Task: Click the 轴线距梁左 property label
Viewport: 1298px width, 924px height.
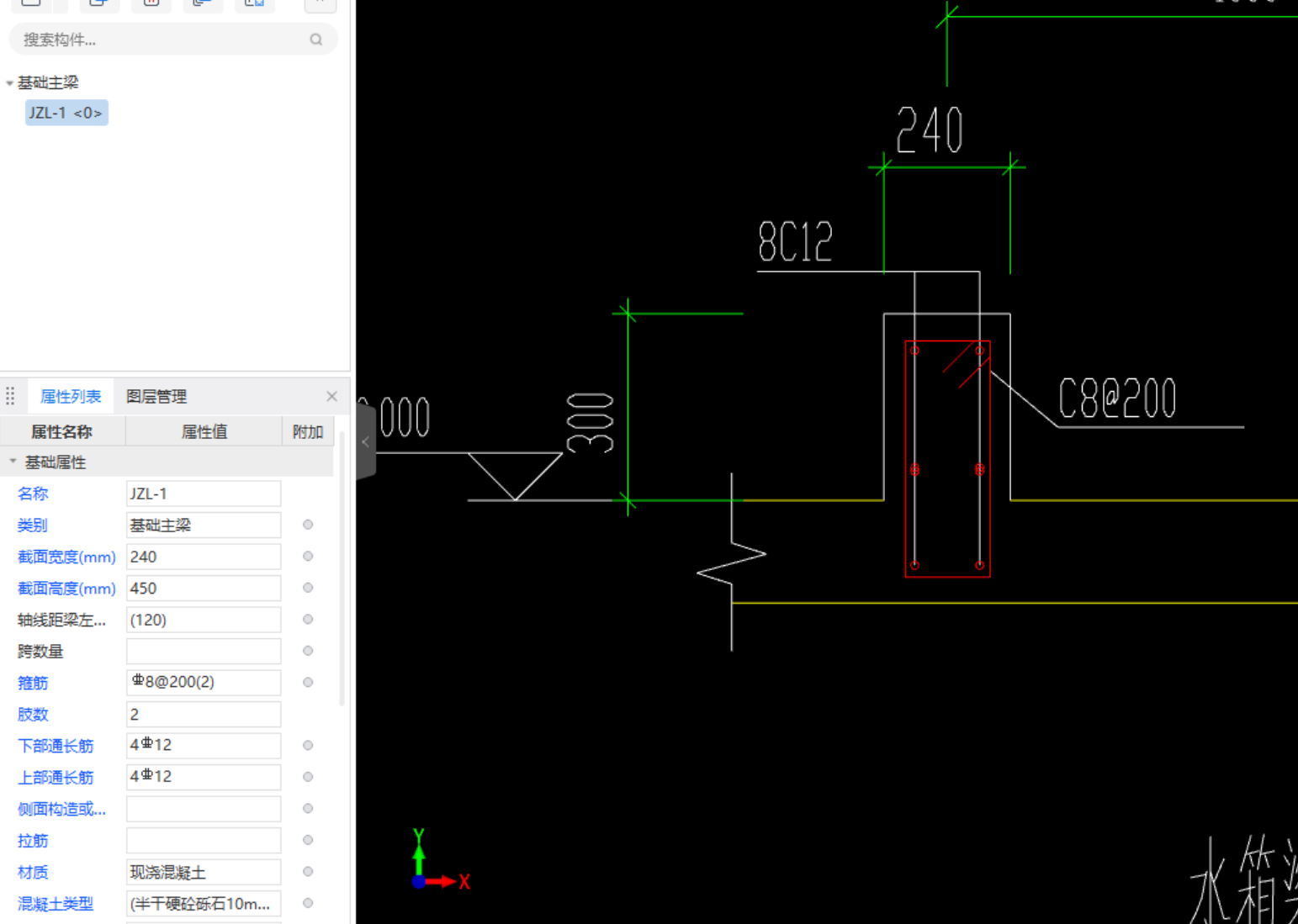Action: [x=61, y=620]
